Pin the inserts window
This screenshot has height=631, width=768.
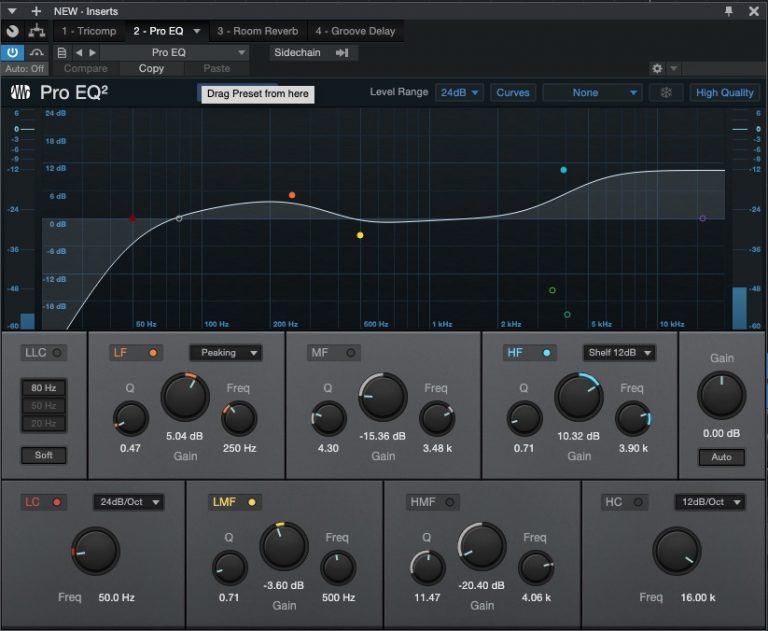[x=729, y=11]
